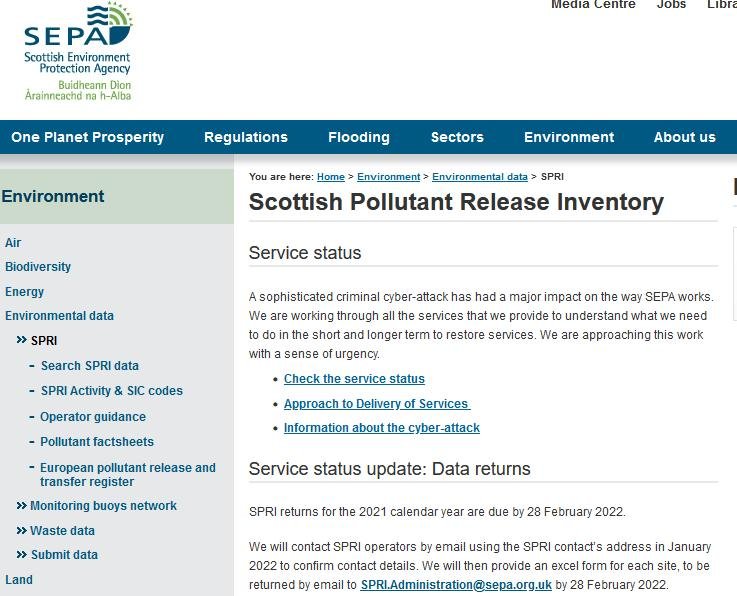This screenshot has height=596, width=737.
Task: Open the Sectors navigation item
Action: [x=457, y=137]
